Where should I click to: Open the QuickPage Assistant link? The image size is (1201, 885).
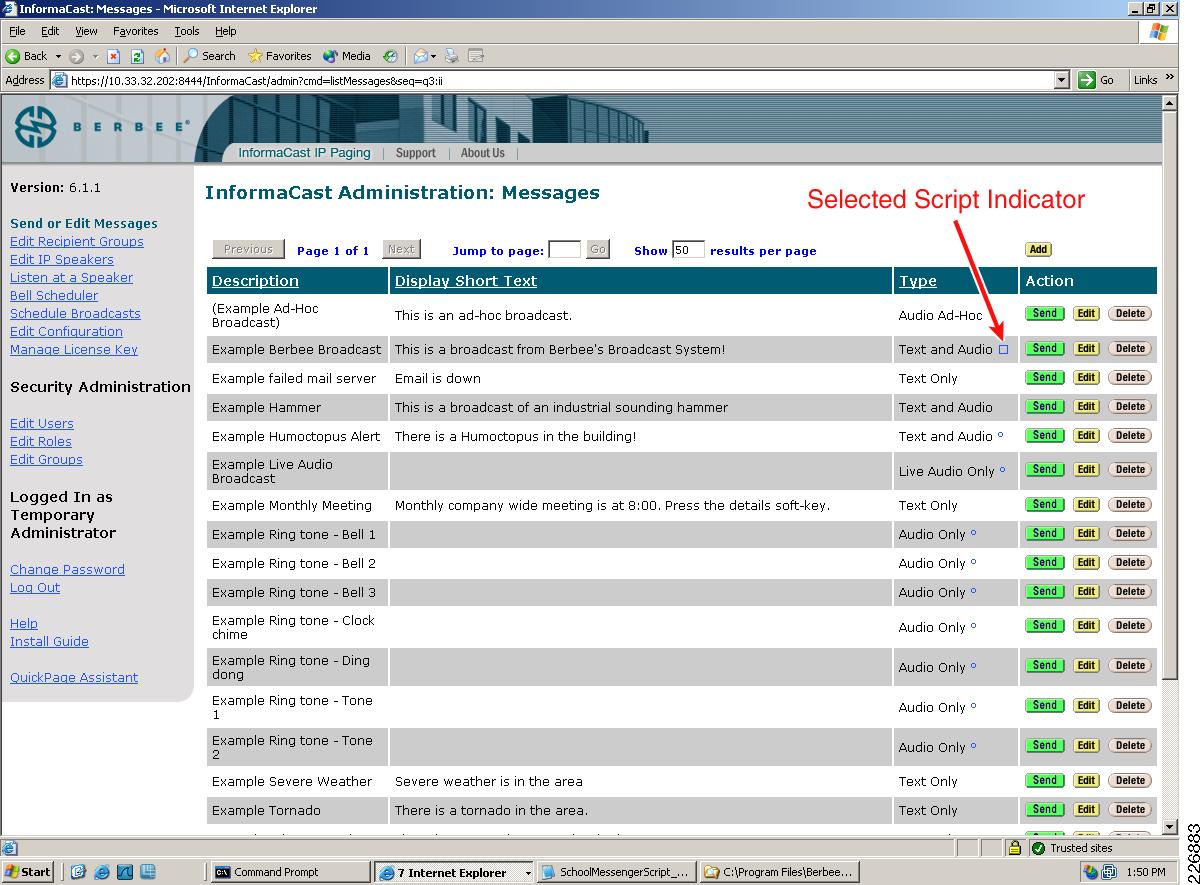[74, 677]
